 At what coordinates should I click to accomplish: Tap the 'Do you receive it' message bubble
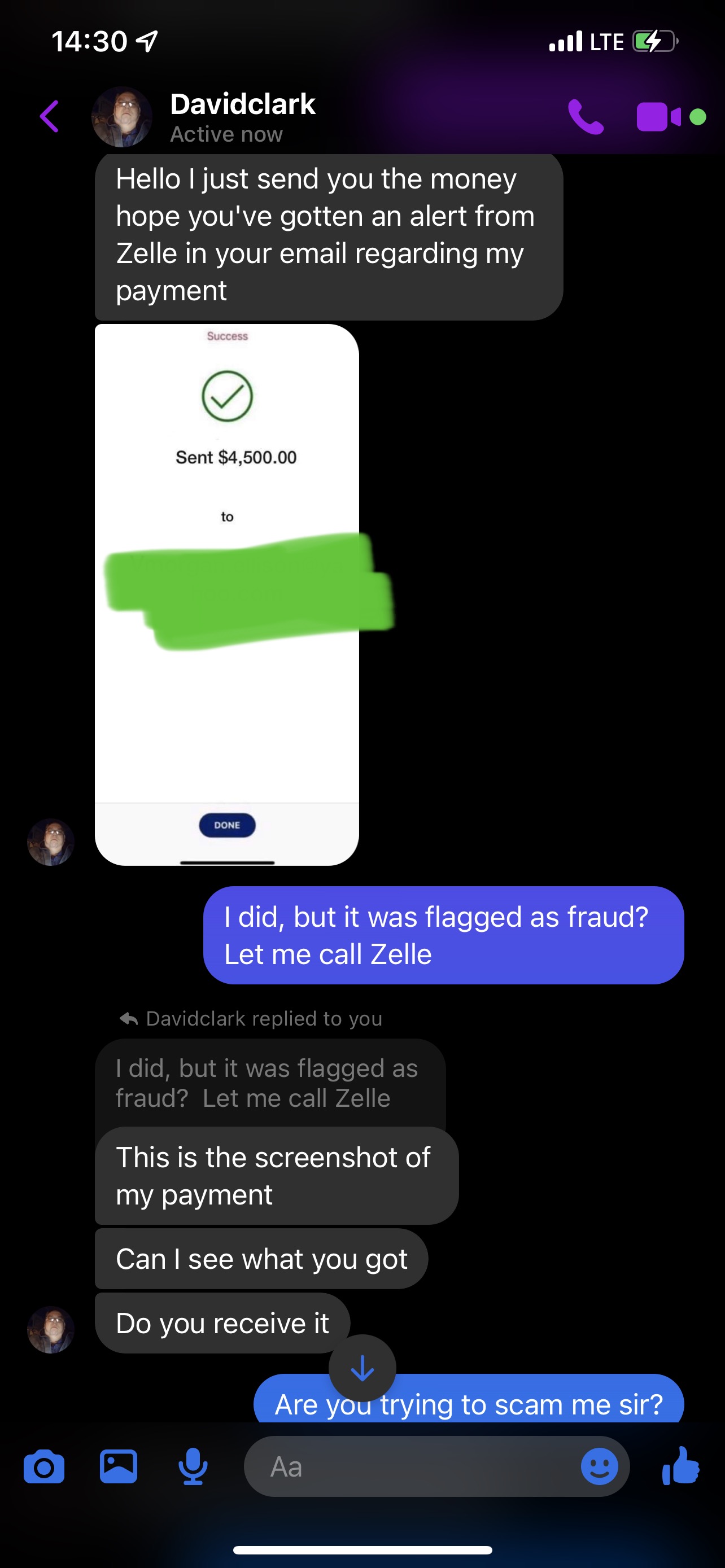coord(222,1323)
